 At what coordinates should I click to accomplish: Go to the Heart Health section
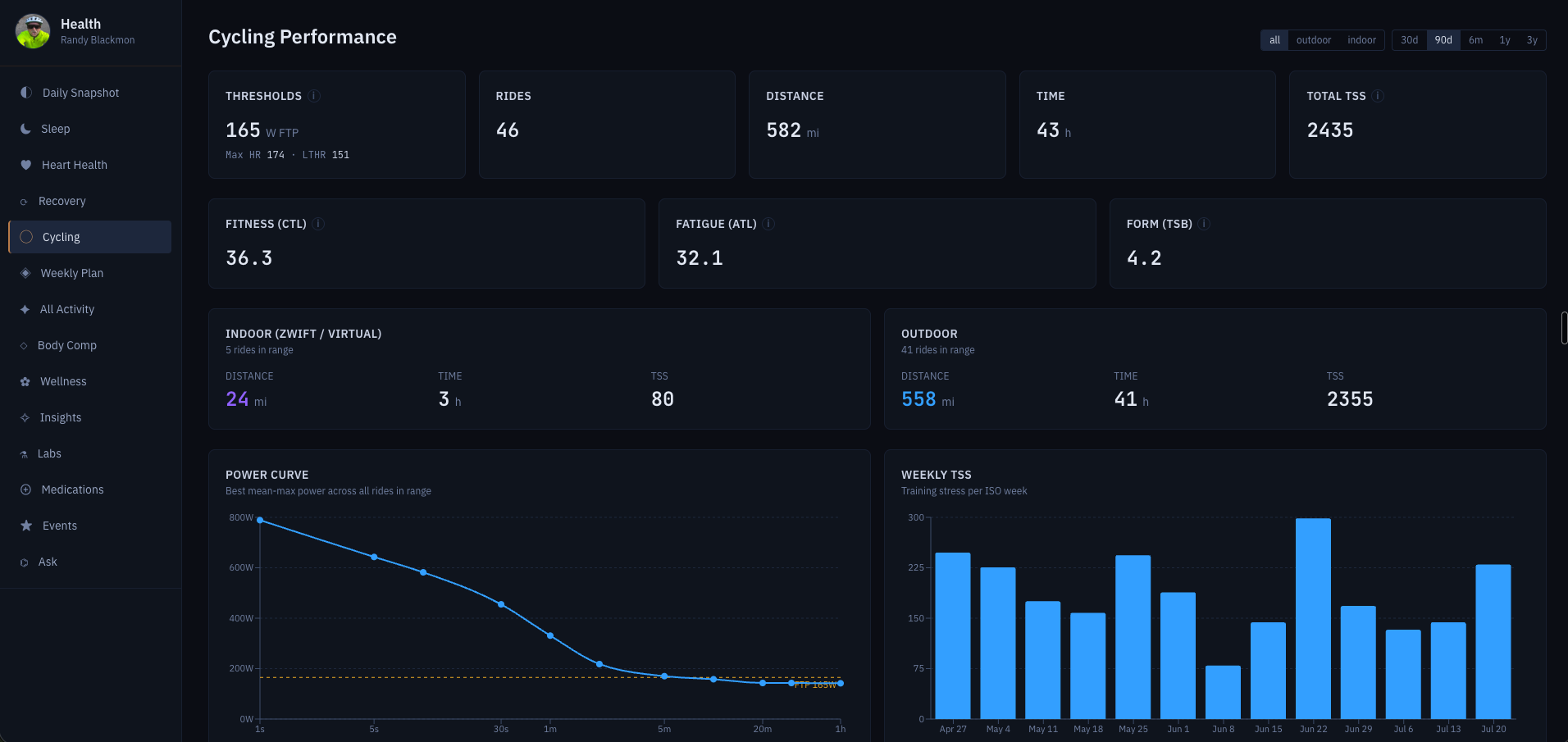click(x=90, y=165)
